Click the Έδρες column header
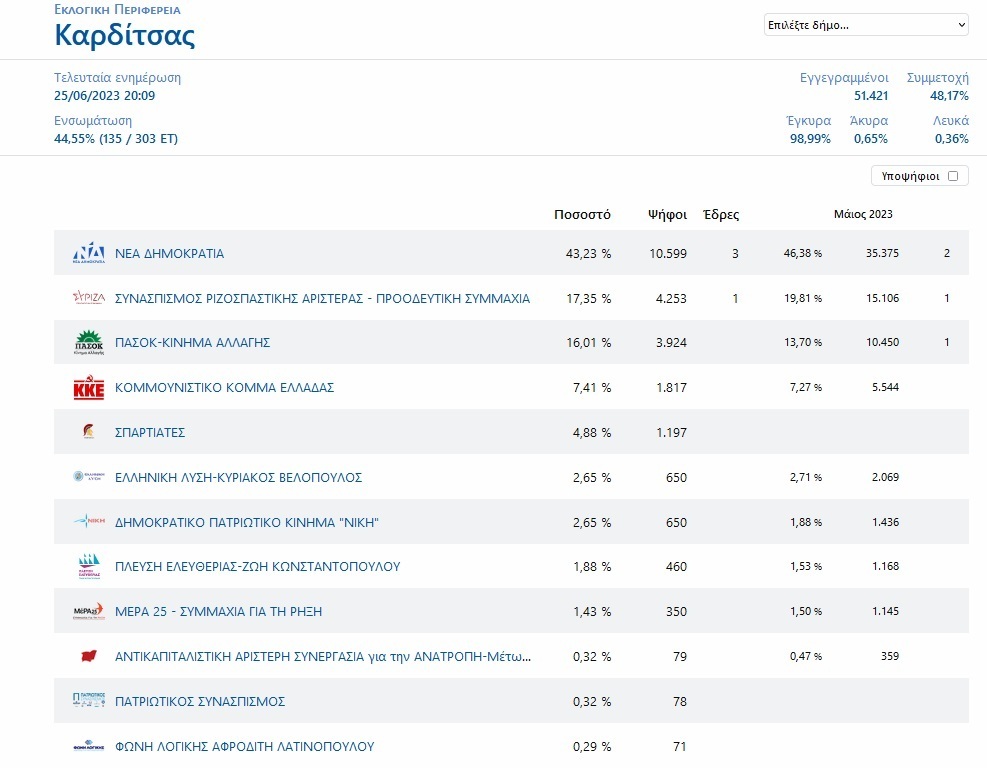The image size is (987, 768). pyautogui.click(x=721, y=215)
